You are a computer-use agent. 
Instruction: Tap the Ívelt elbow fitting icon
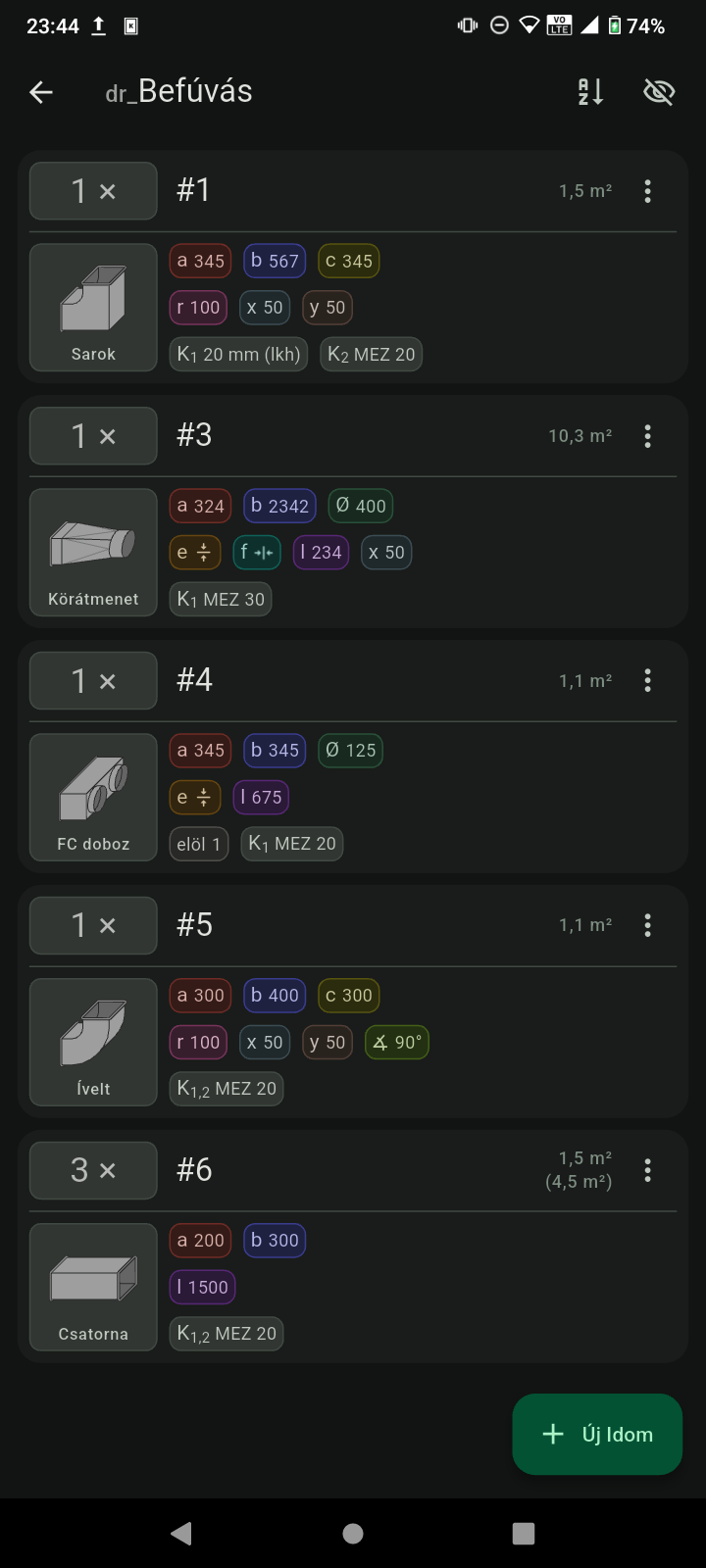93,1042
